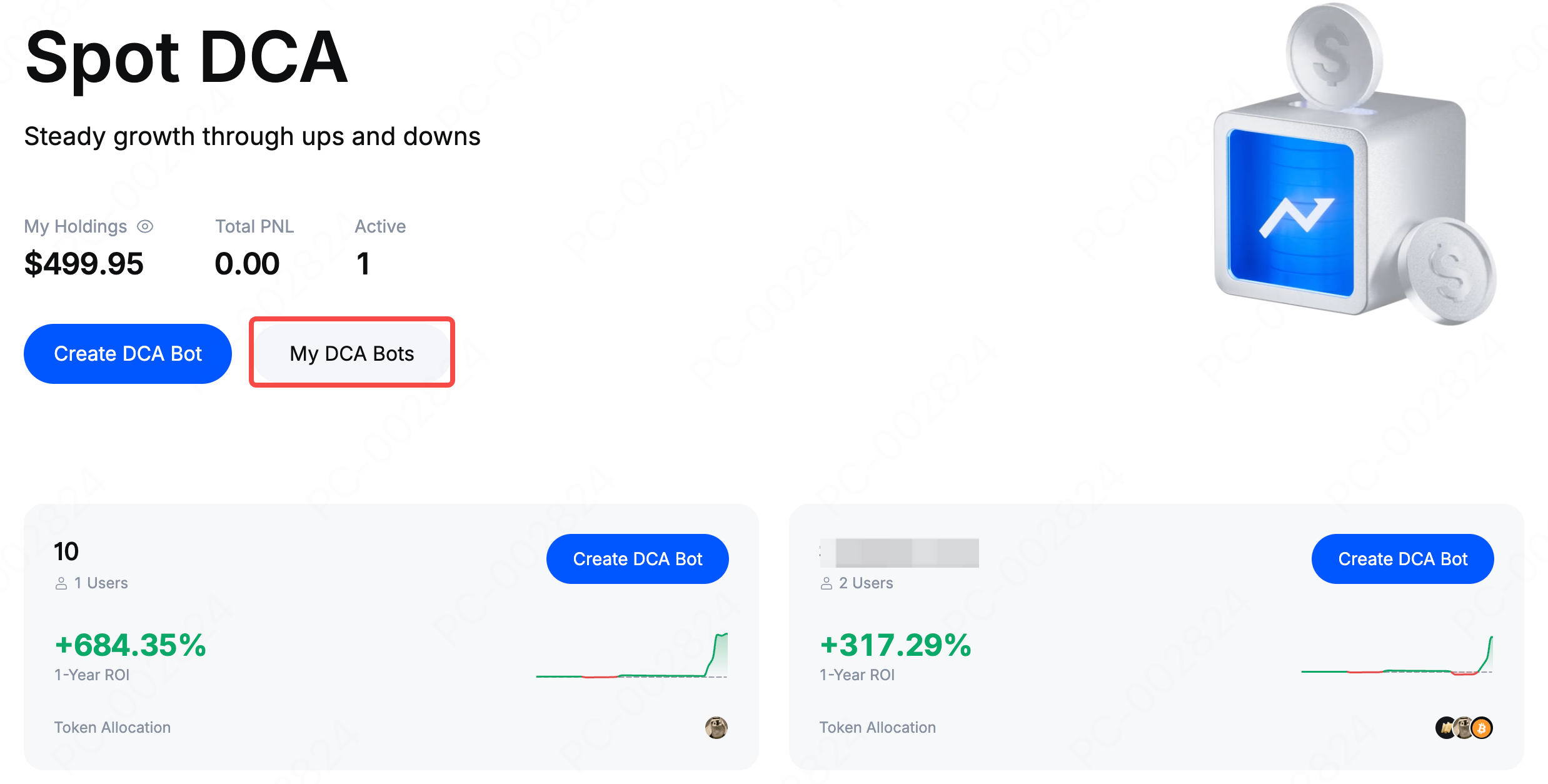
Task: Click the black gold-ticket token icon
Action: tap(1445, 728)
